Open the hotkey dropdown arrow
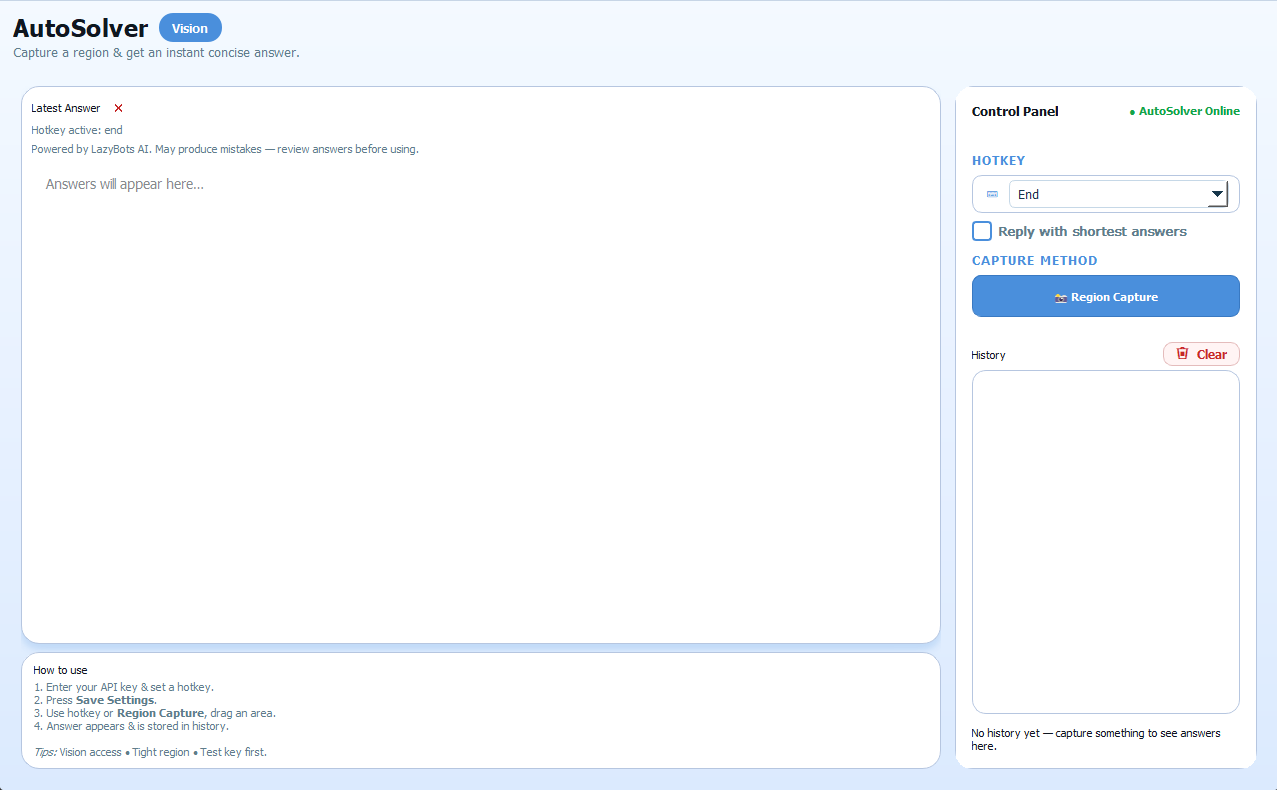This screenshot has width=1277, height=790. pyautogui.click(x=1217, y=194)
